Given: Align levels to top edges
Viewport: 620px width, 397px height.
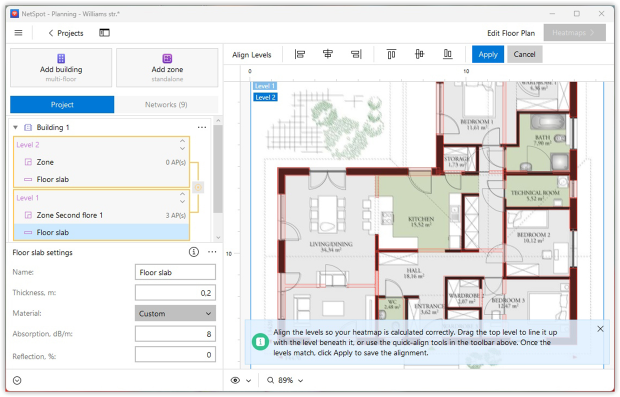Looking at the screenshot, I should click(x=391, y=54).
